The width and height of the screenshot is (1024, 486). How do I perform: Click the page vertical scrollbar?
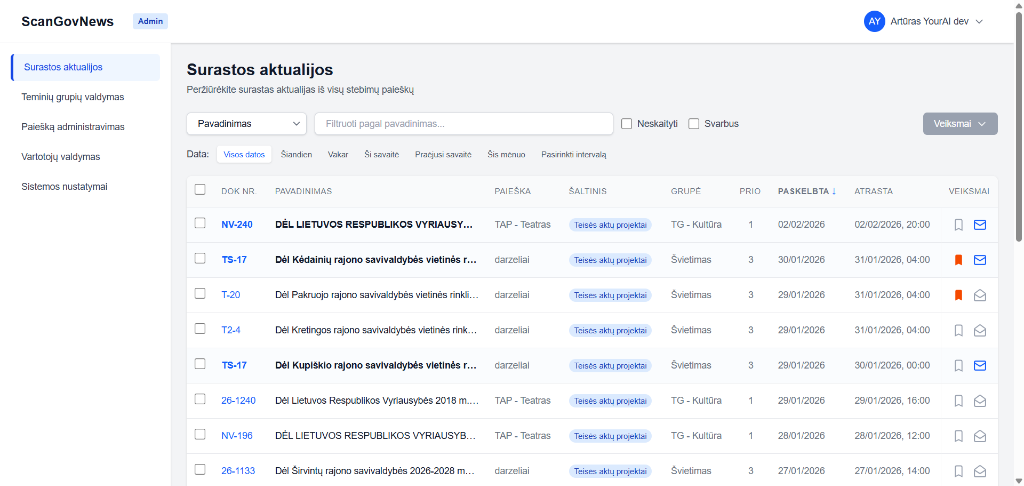pos(1019,127)
